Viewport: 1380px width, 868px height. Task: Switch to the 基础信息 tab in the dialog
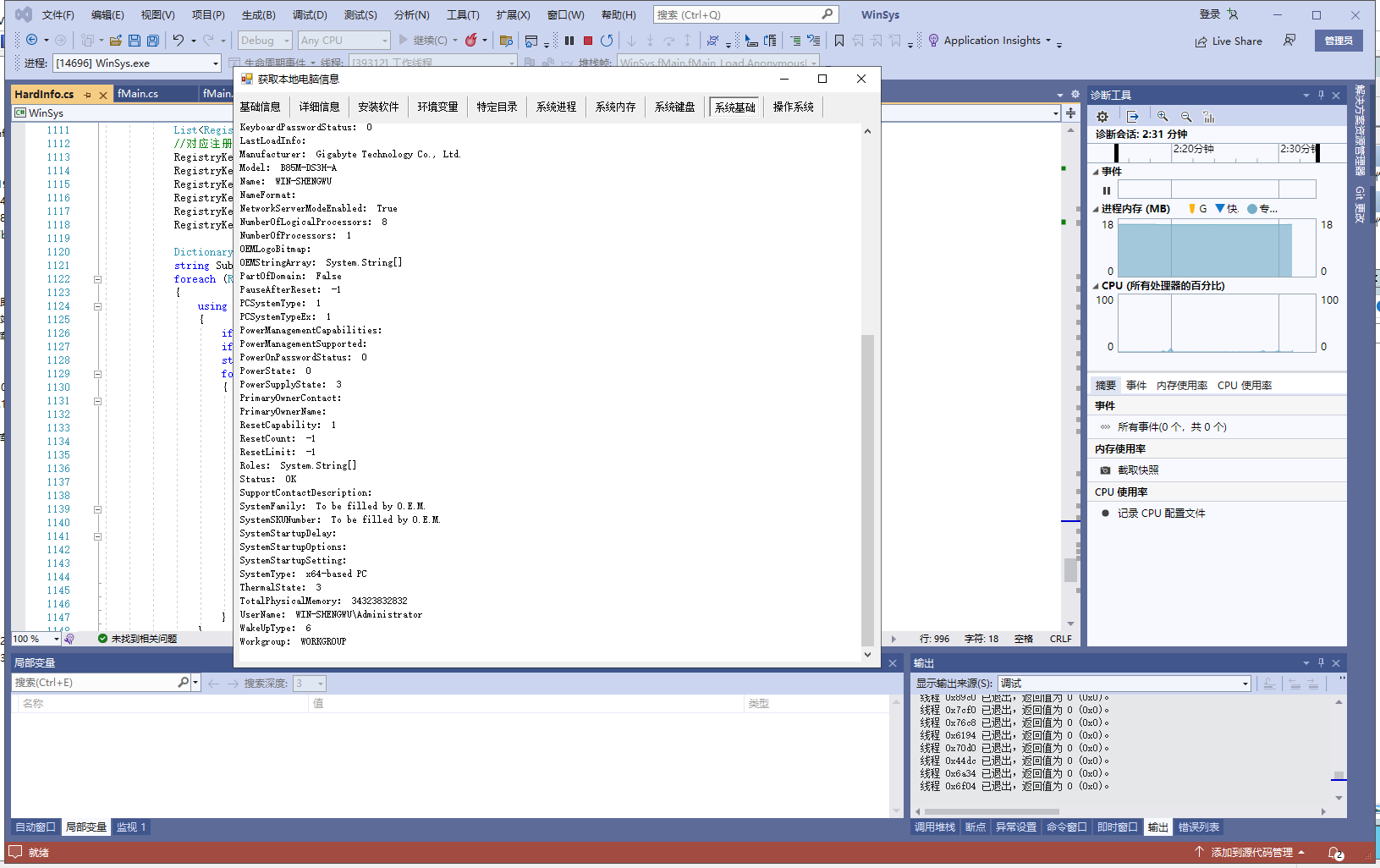[260, 107]
